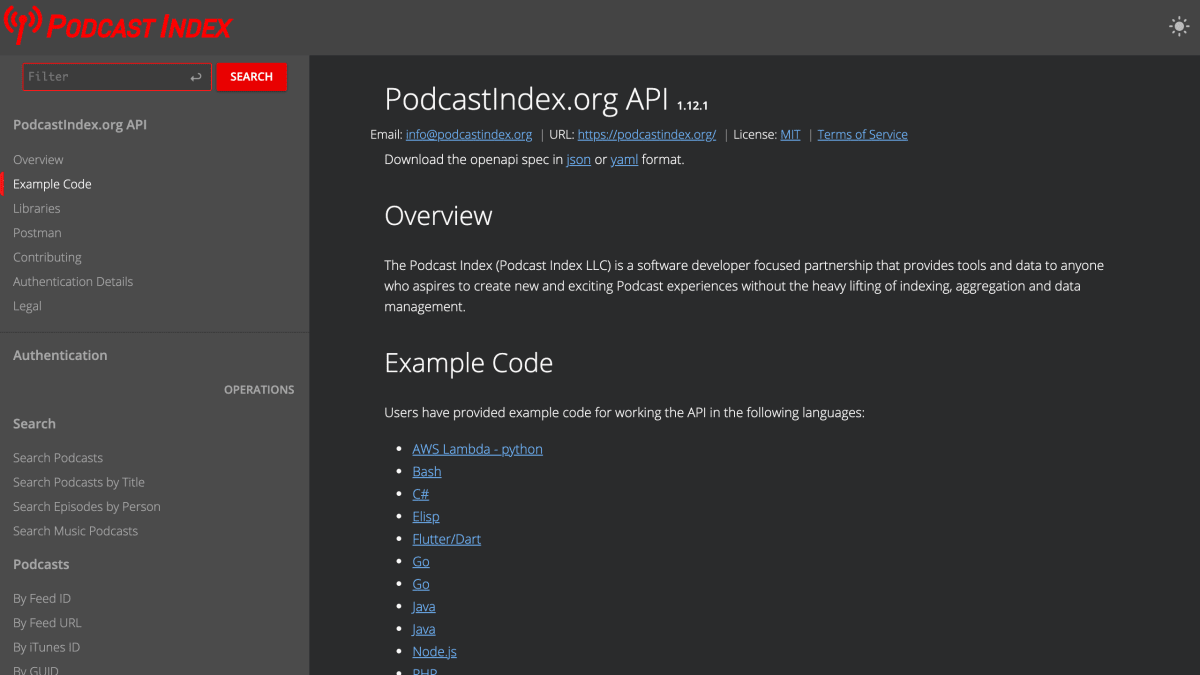The width and height of the screenshot is (1200, 675).
Task: Open the Search Podcasts operation
Action: 58,458
